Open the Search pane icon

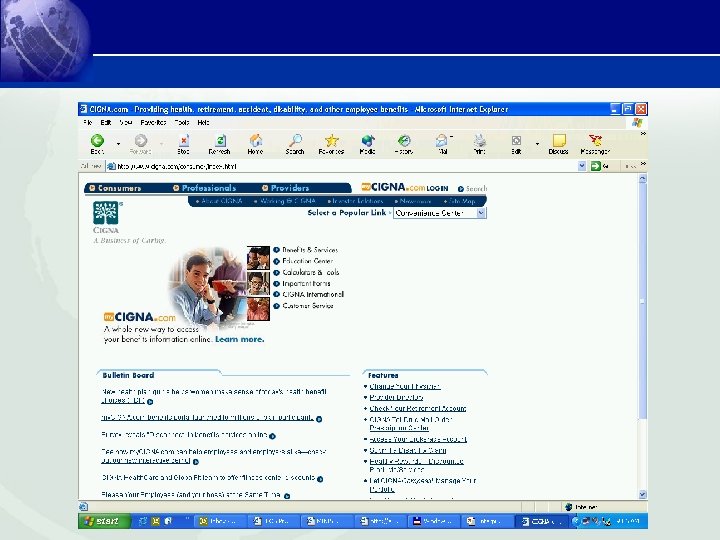(x=295, y=144)
